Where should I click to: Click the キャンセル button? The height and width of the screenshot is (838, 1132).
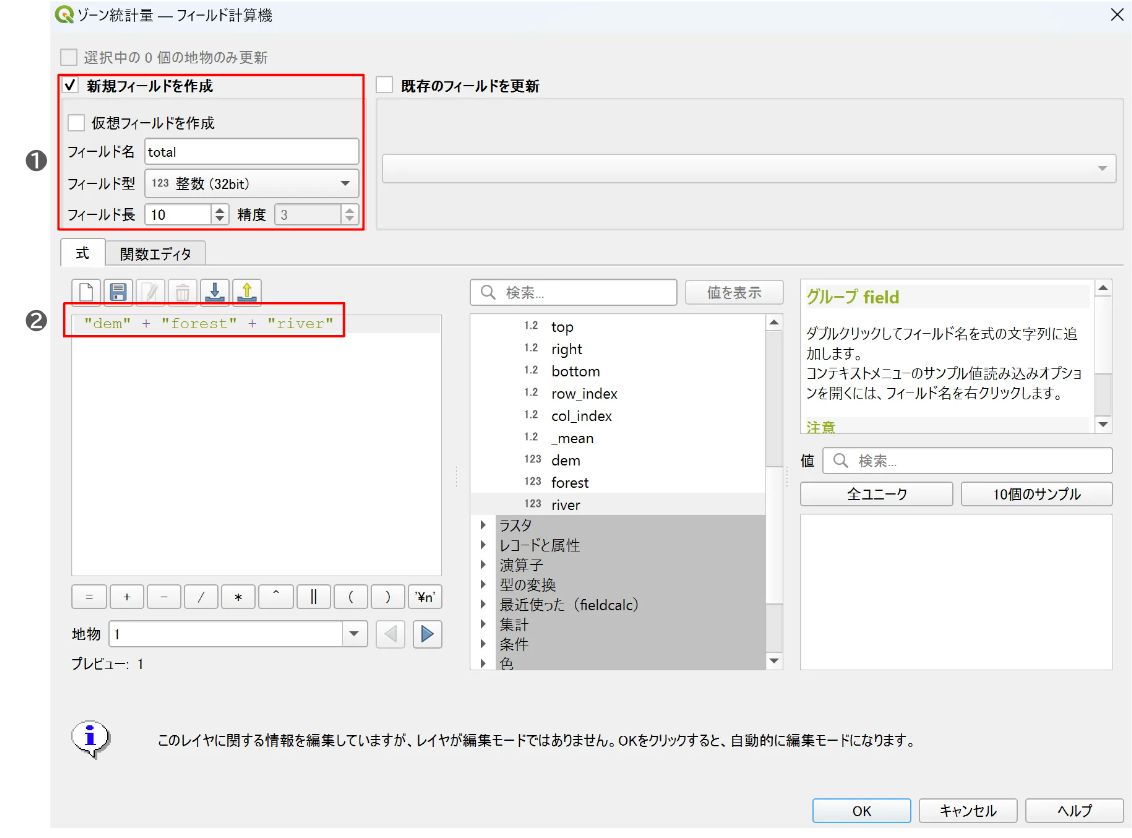(x=968, y=811)
